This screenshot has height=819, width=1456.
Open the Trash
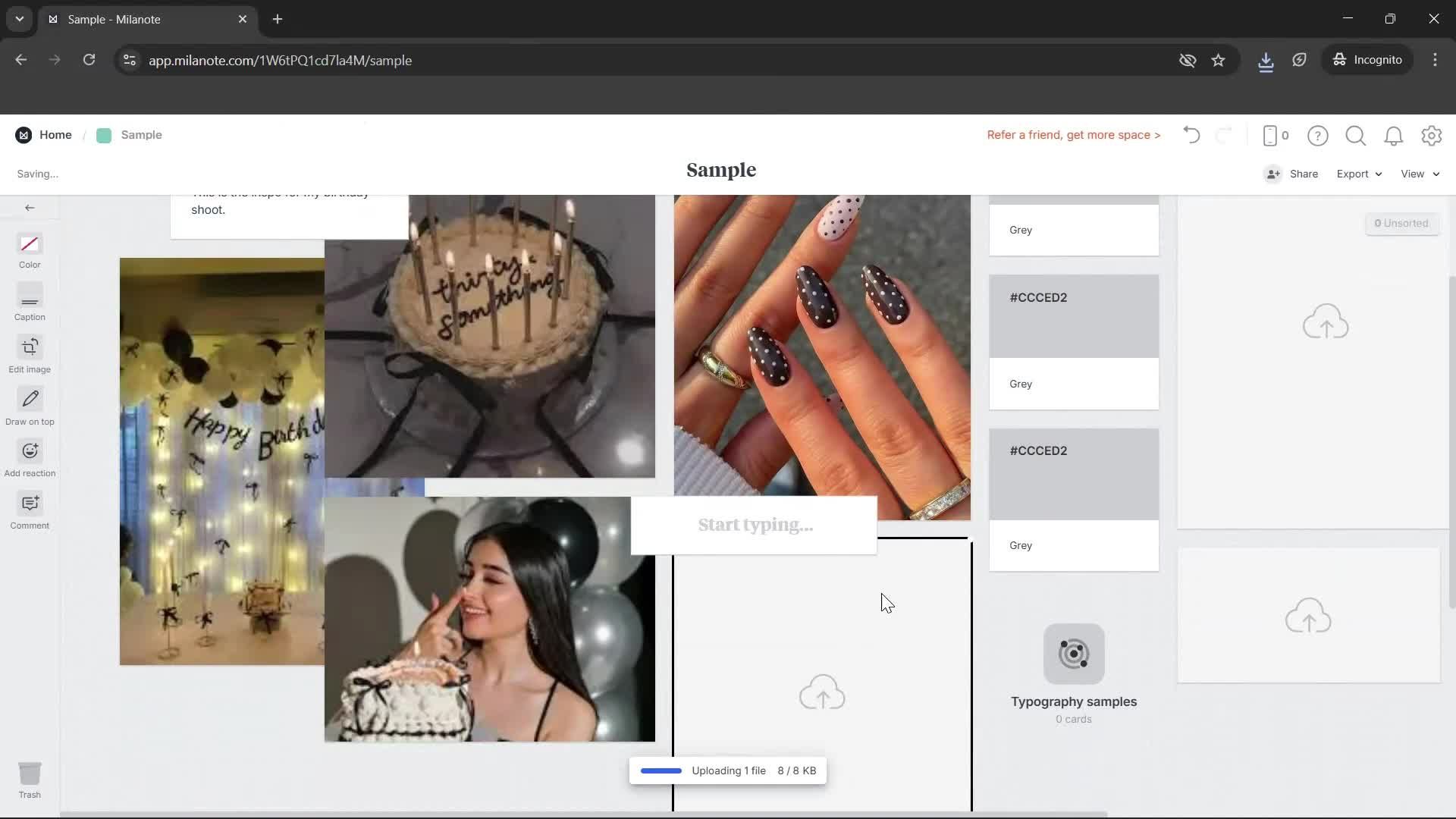click(x=30, y=780)
